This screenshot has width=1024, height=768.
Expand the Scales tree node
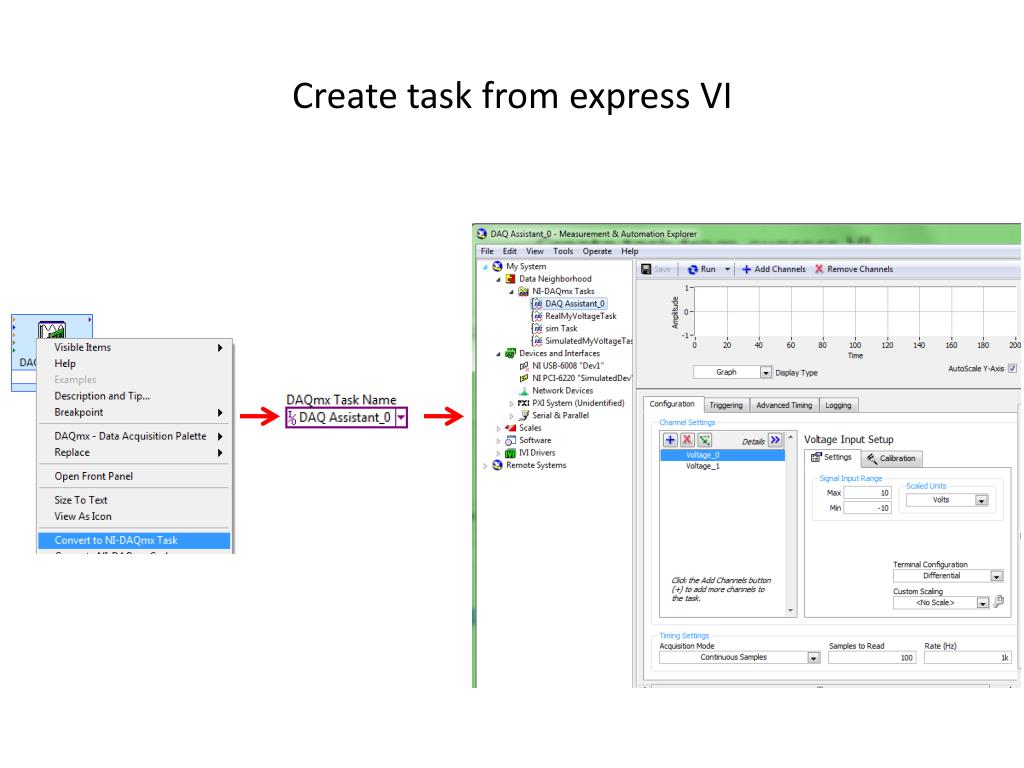[x=499, y=428]
